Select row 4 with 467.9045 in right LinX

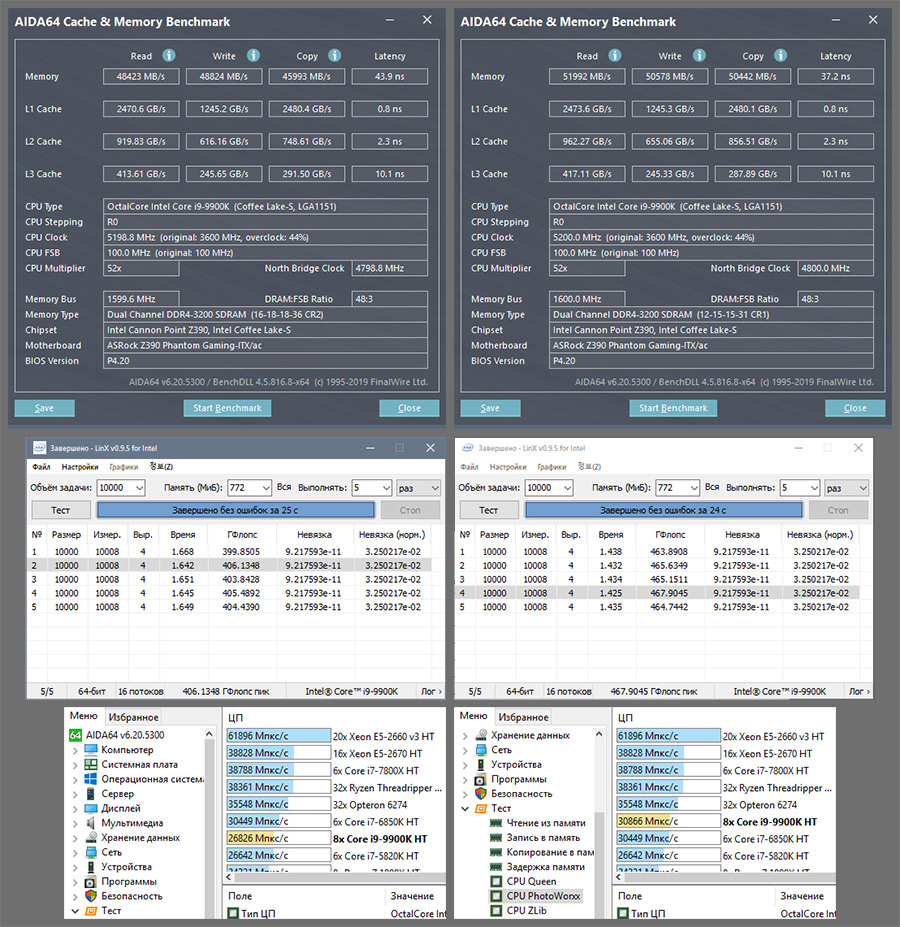coord(656,593)
